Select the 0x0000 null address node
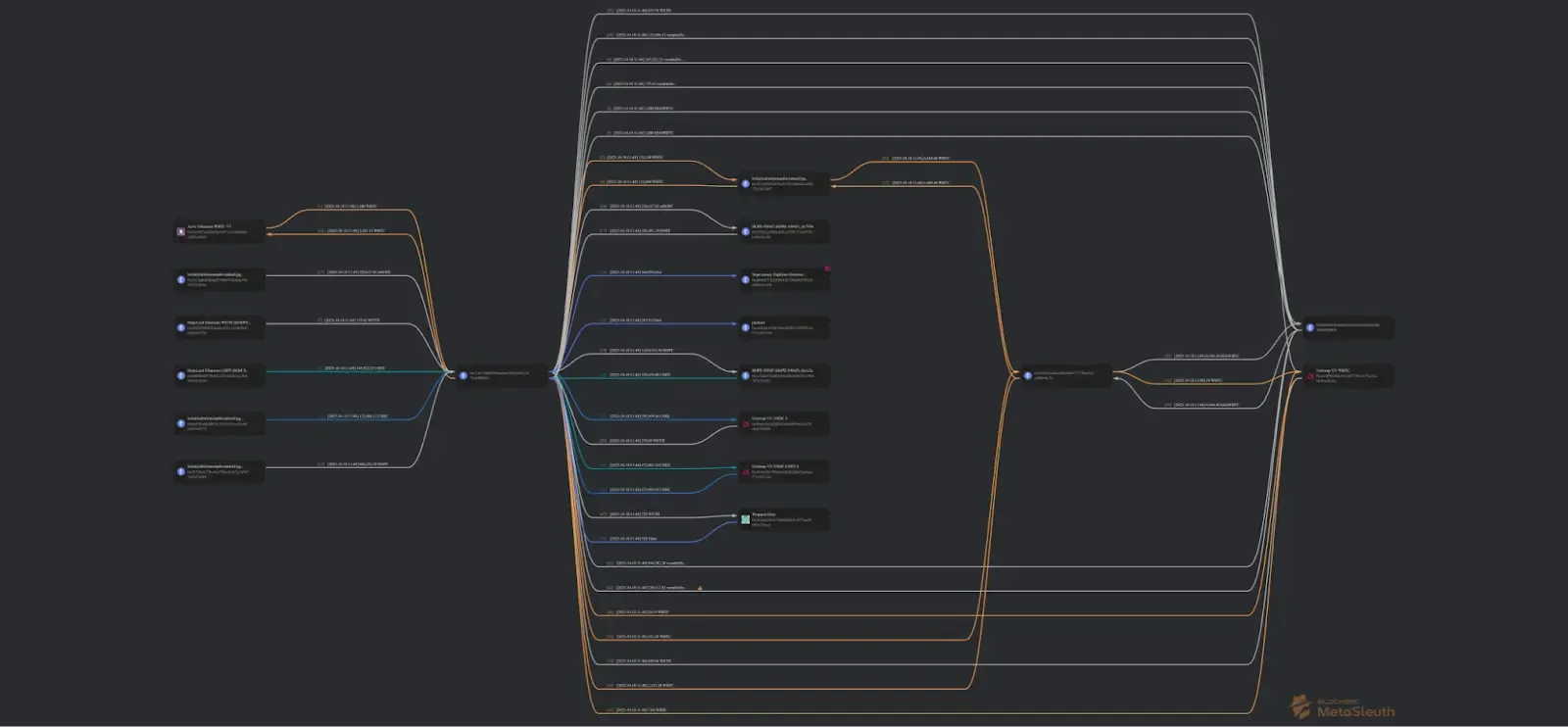Screen dimensions: 1568x727 (1348, 327)
